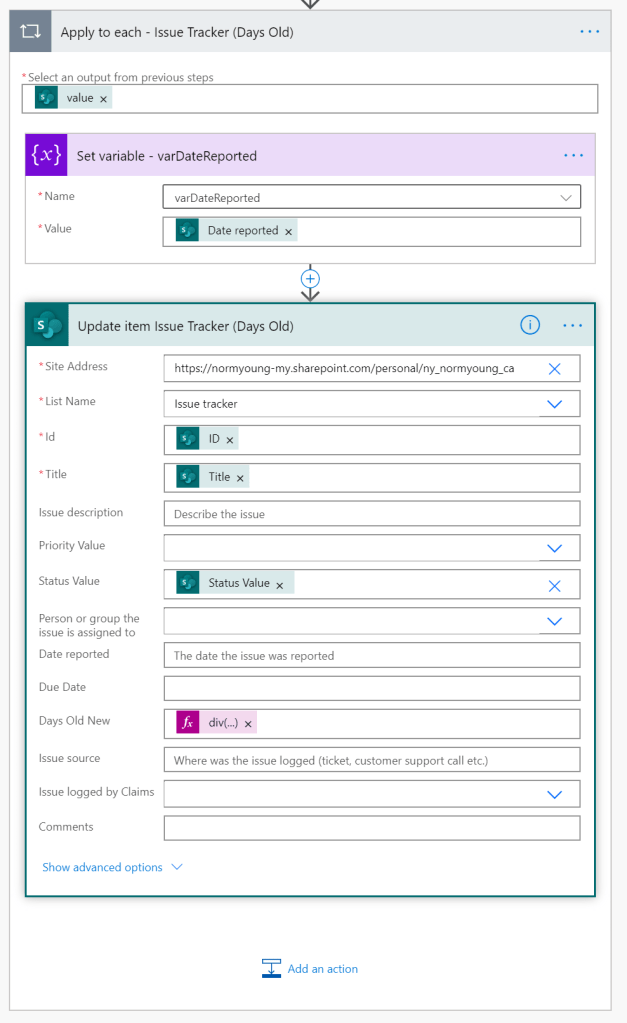Click the SharePoint icon on Update item header
This screenshot has width=627, height=1023.
pos(47,325)
